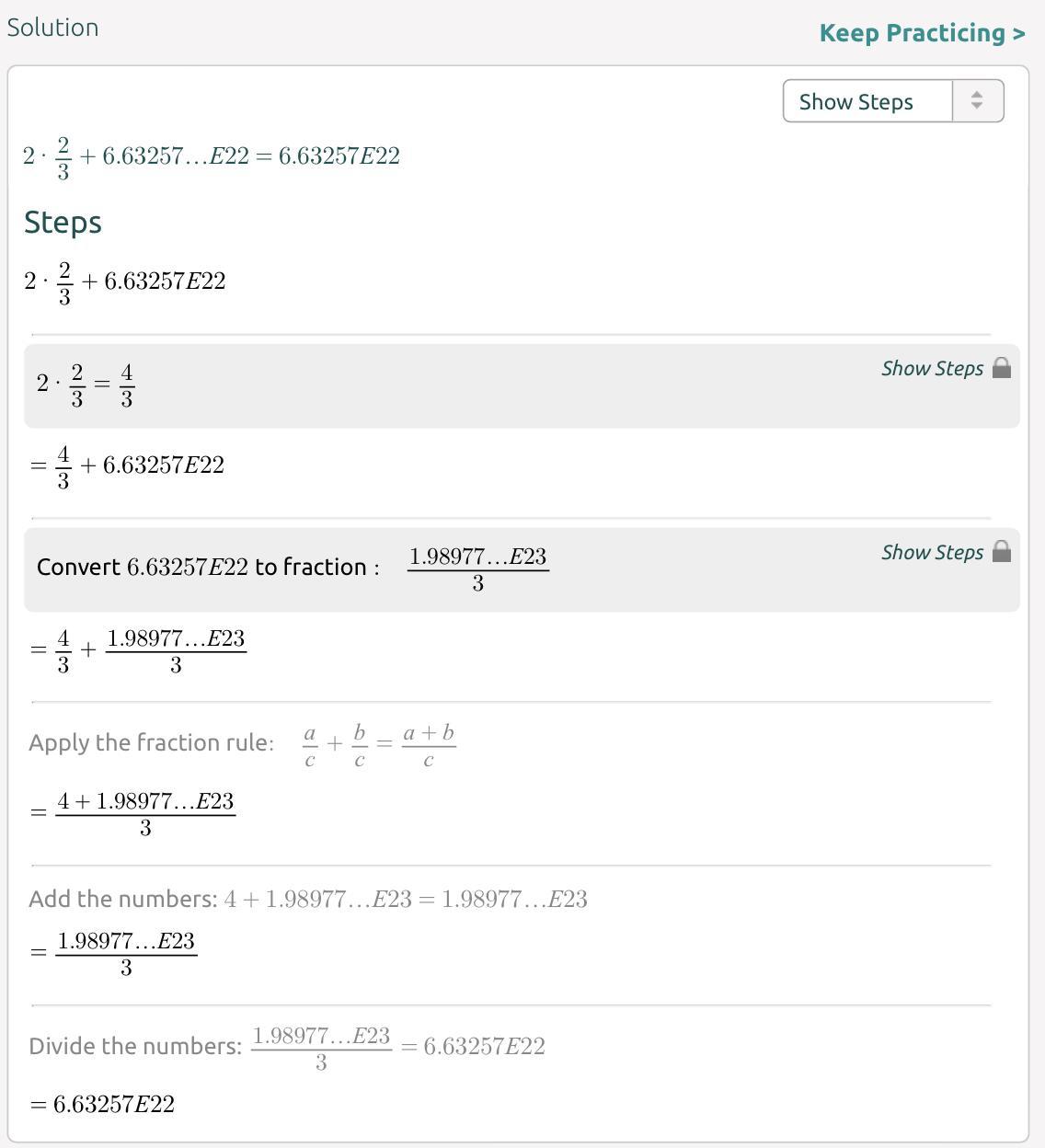
Task: Click the Apply the fraction rule text
Action: click(151, 743)
